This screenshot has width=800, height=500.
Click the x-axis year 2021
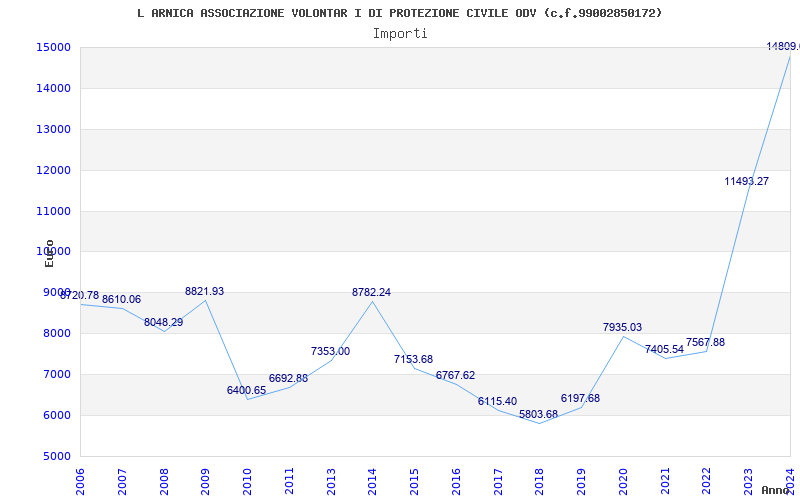point(665,482)
